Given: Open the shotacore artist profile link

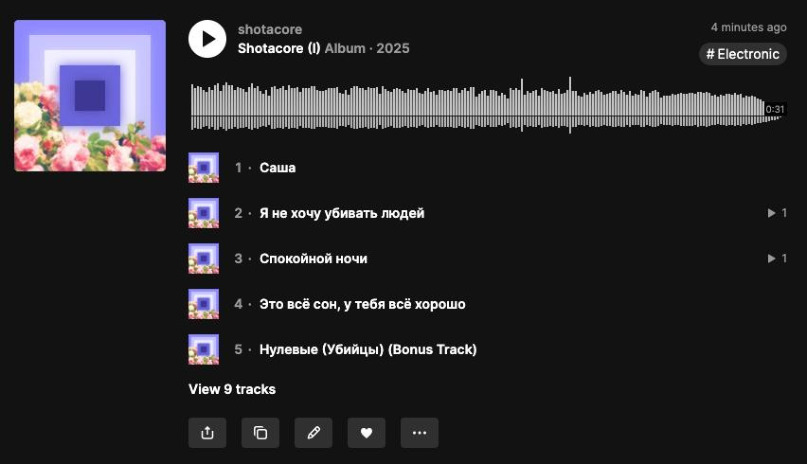Looking at the screenshot, I should point(270,29).
